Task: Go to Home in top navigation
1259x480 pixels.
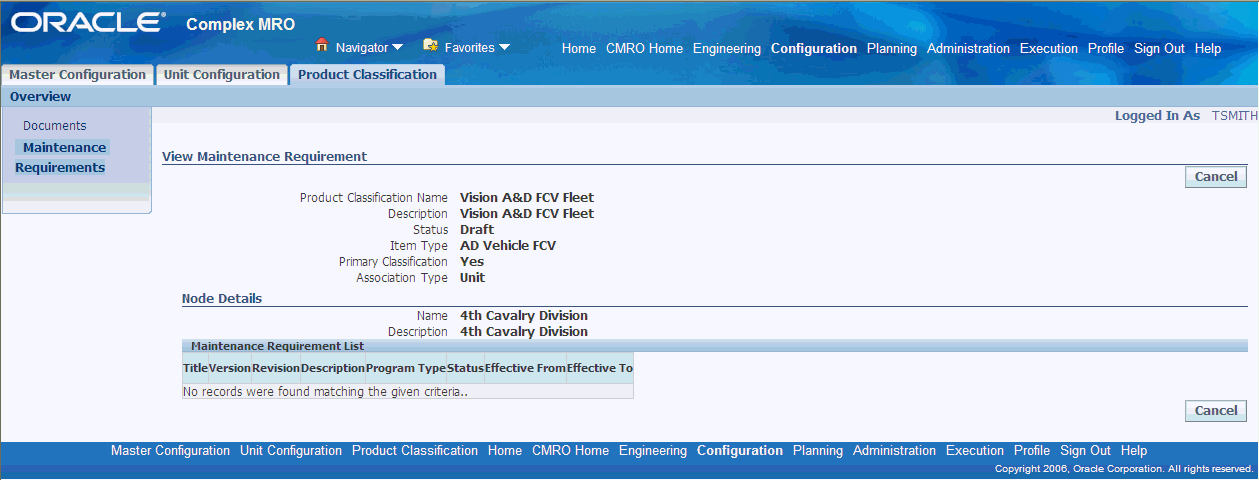Action: click(x=579, y=49)
